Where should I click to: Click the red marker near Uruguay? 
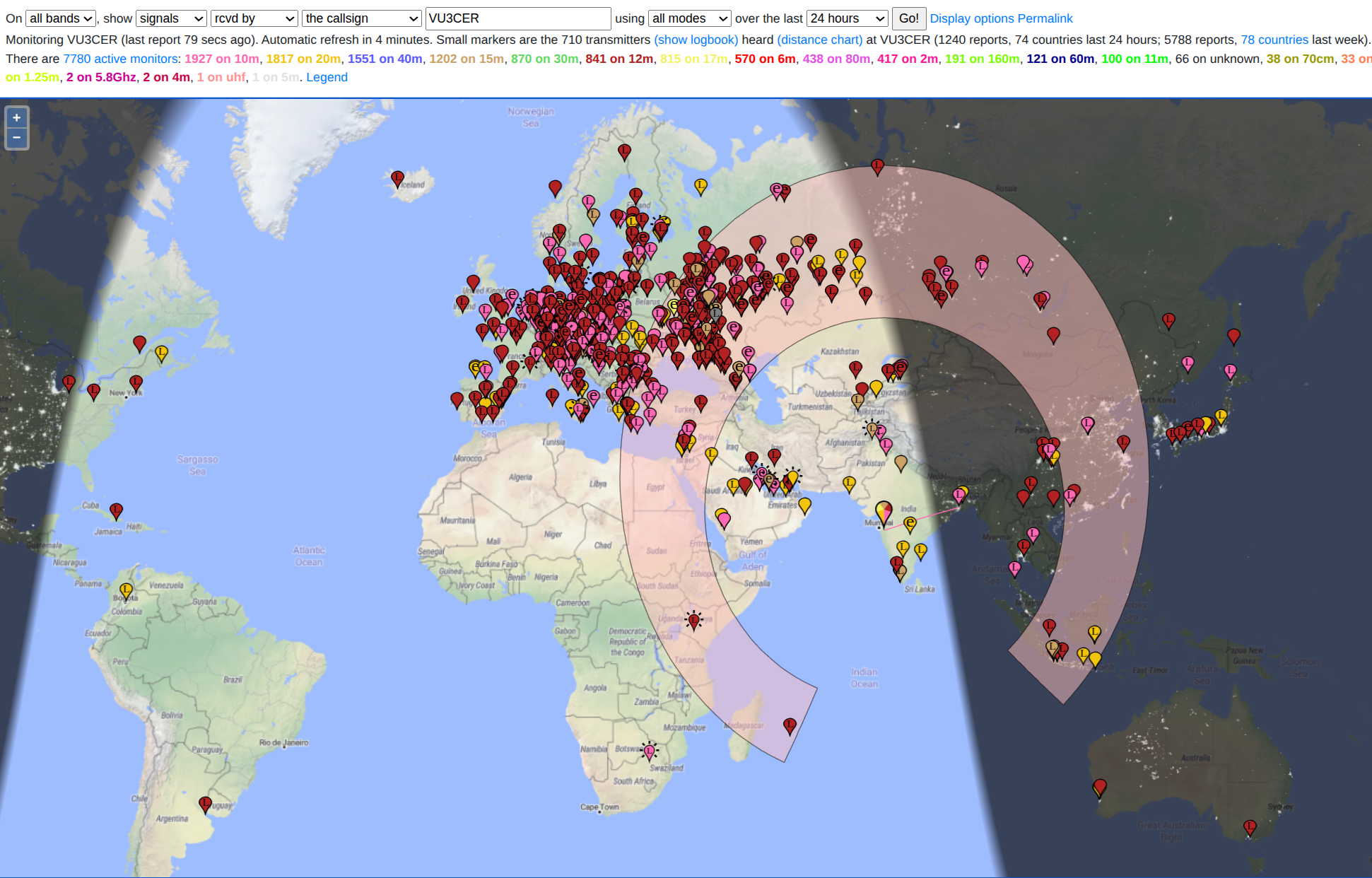tap(205, 803)
